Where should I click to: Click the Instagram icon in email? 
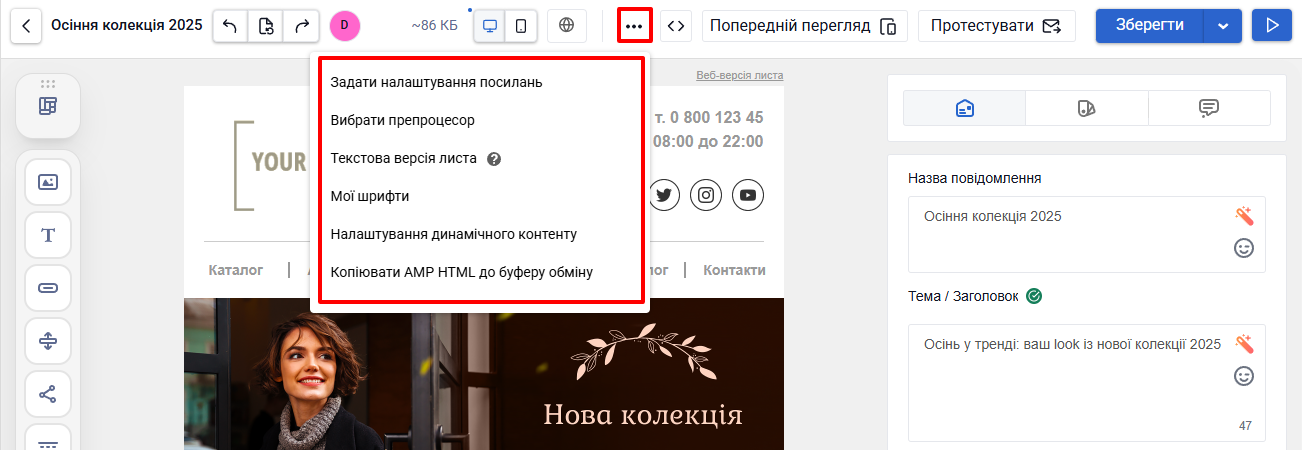706,195
